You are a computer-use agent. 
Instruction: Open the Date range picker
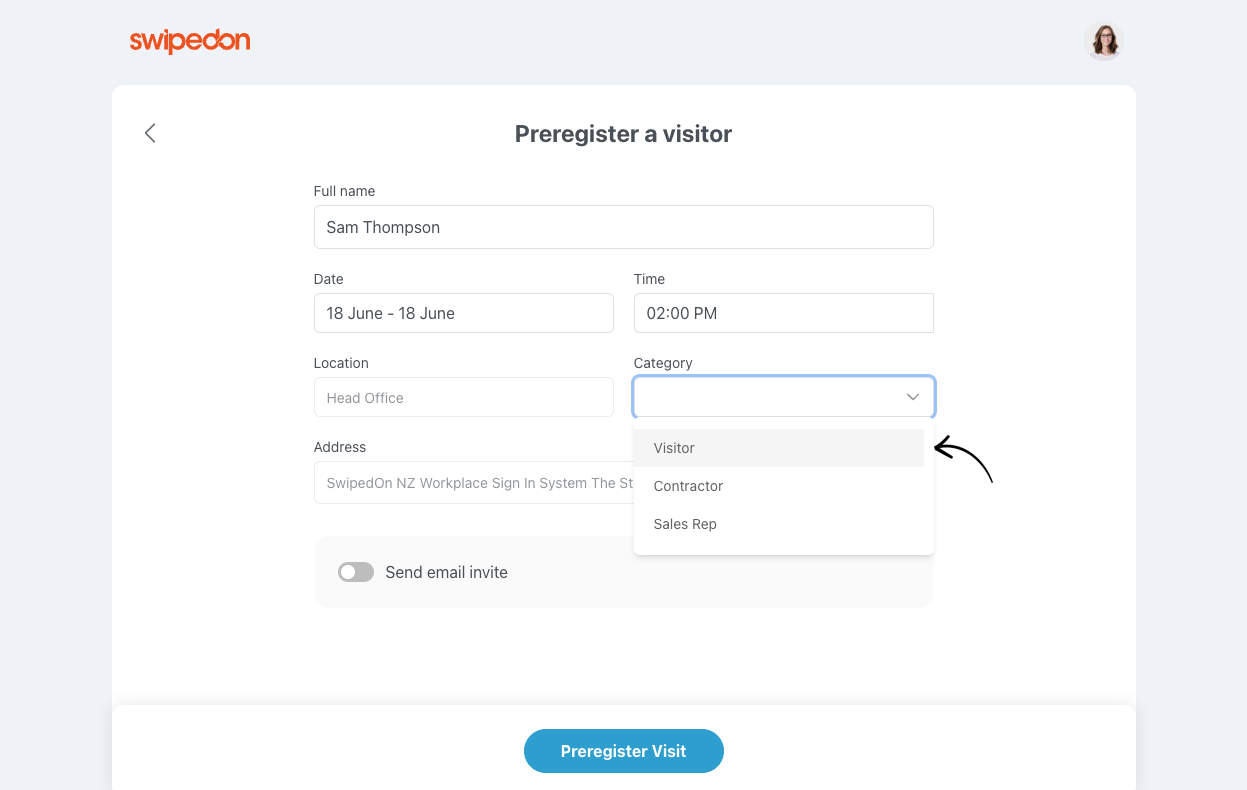463,313
